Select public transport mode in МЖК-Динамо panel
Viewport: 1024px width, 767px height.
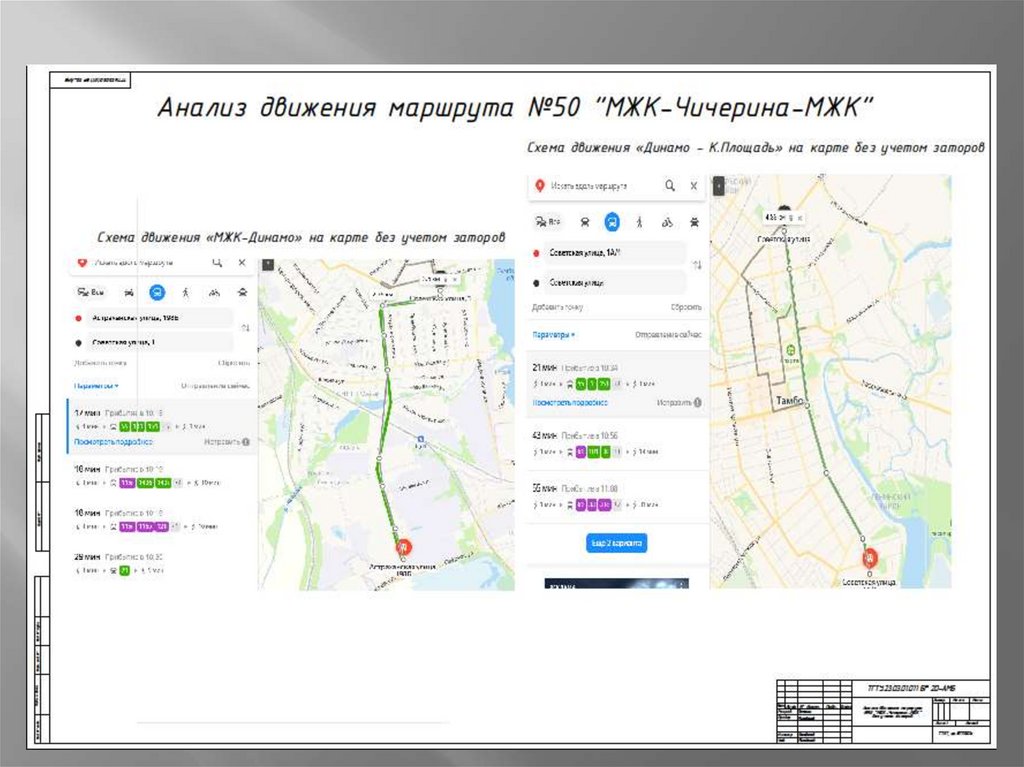[157, 293]
